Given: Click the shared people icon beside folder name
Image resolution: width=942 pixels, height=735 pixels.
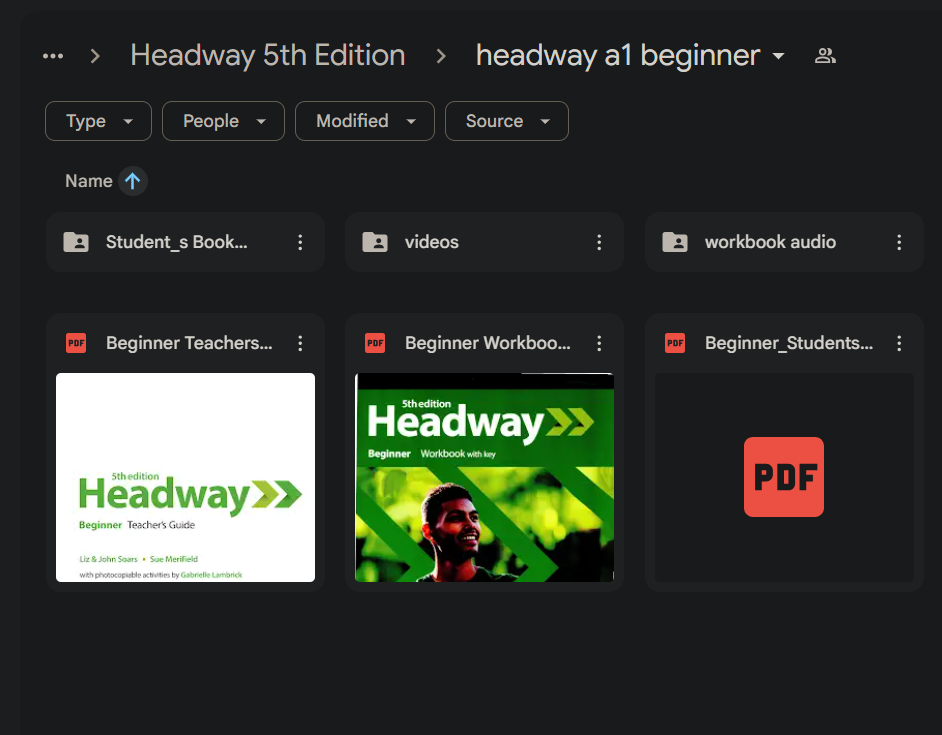Looking at the screenshot, I should [825, 56].
